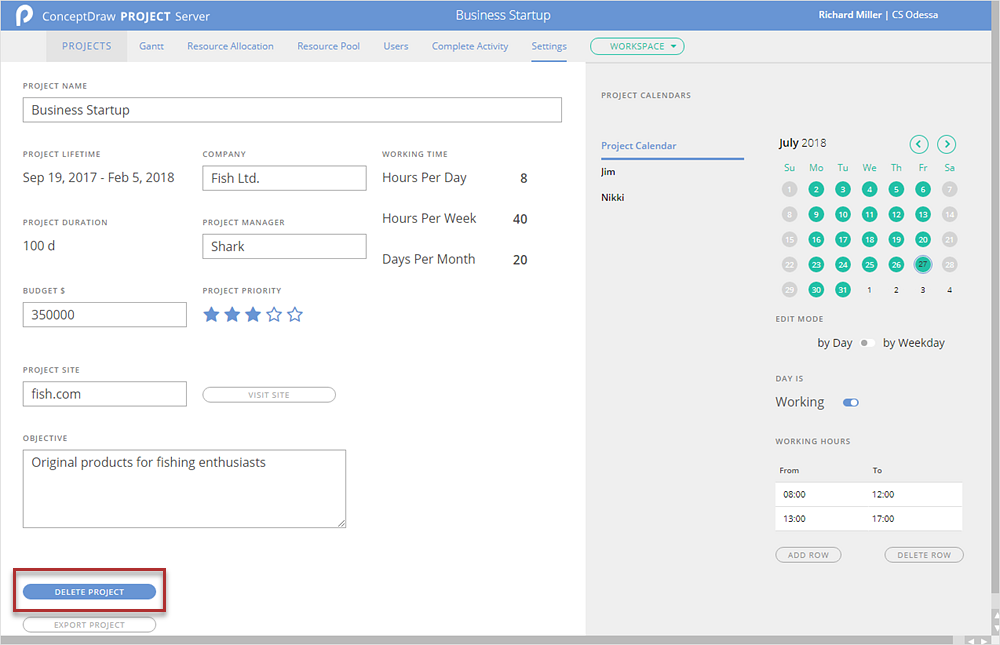
Task: Click the horizontal scrollbar at bottom
Action: pos(480,640)
